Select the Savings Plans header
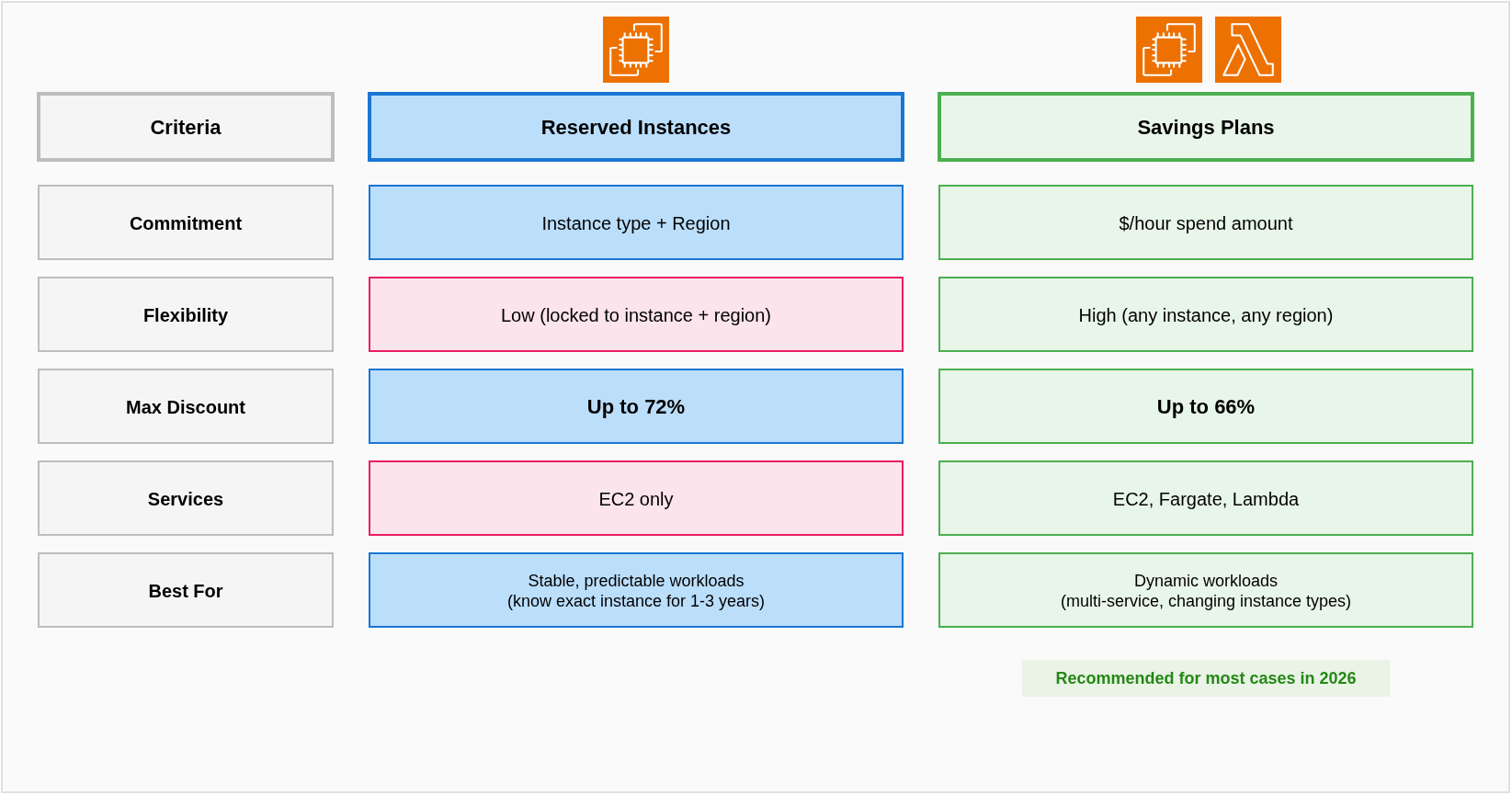This screenshot has height=795, width=1512. pyautogui.click(x=1205, y=127)
